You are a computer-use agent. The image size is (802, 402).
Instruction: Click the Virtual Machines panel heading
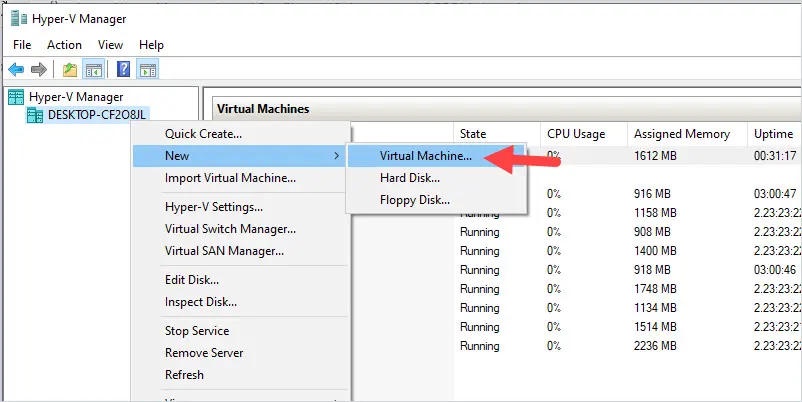263,109
